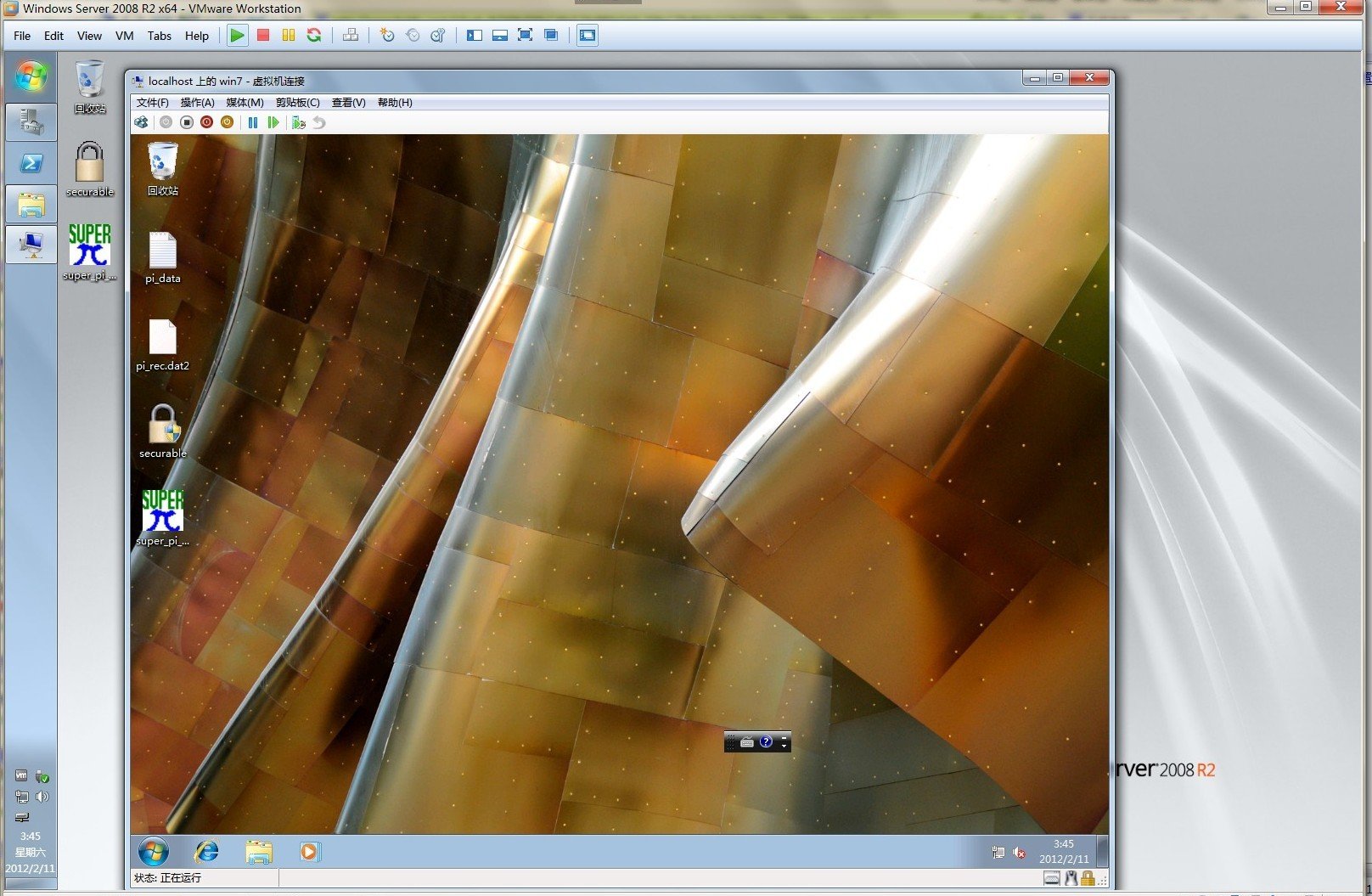Switch to VMware Unity mode icon
Image resolution: width=1372 pixels, height=896 pixels.
pos(551,35)
